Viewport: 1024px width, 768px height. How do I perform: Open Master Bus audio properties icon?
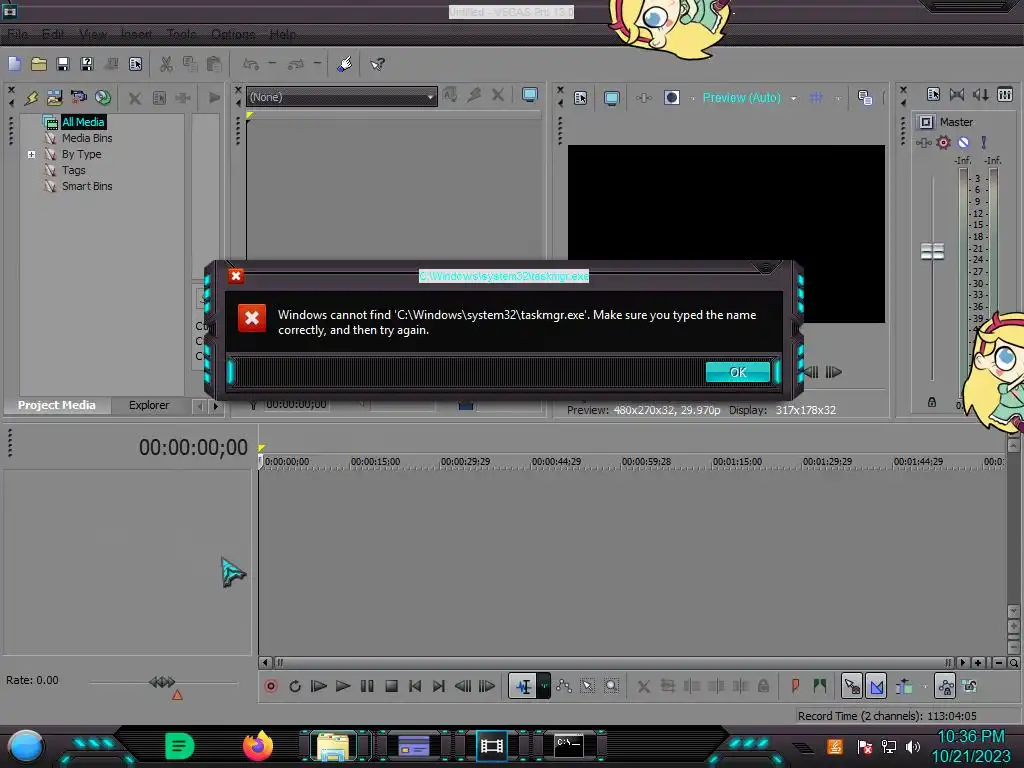(933, 95)
